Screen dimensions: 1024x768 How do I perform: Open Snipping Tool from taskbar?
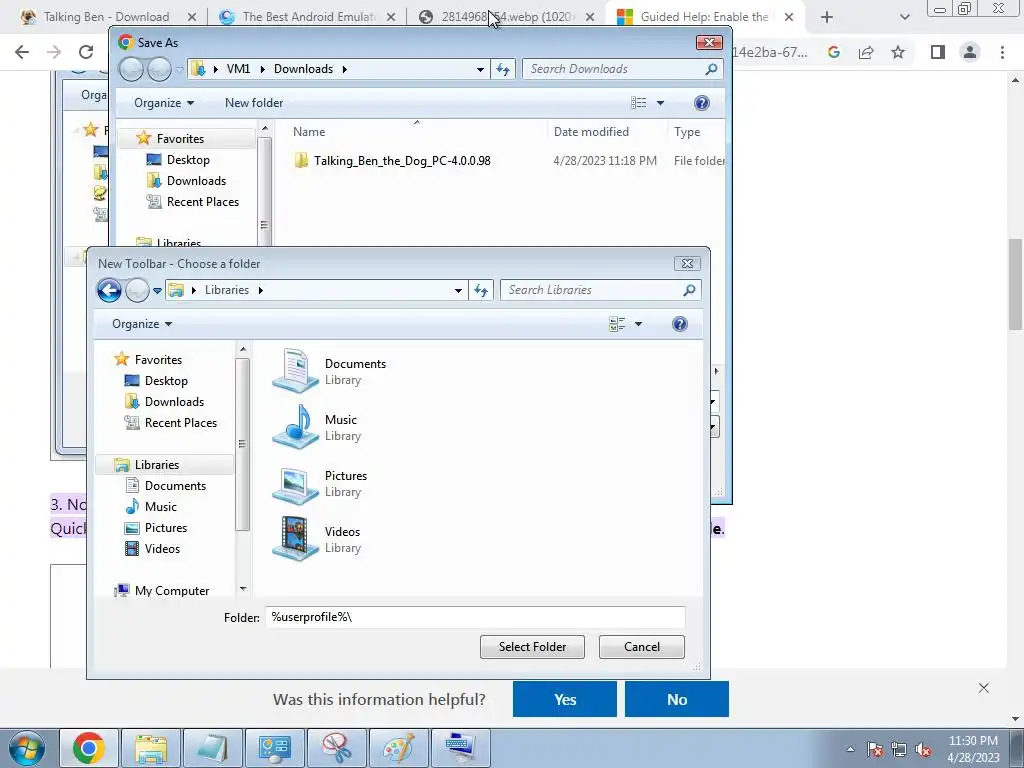(x=336, y=748)
